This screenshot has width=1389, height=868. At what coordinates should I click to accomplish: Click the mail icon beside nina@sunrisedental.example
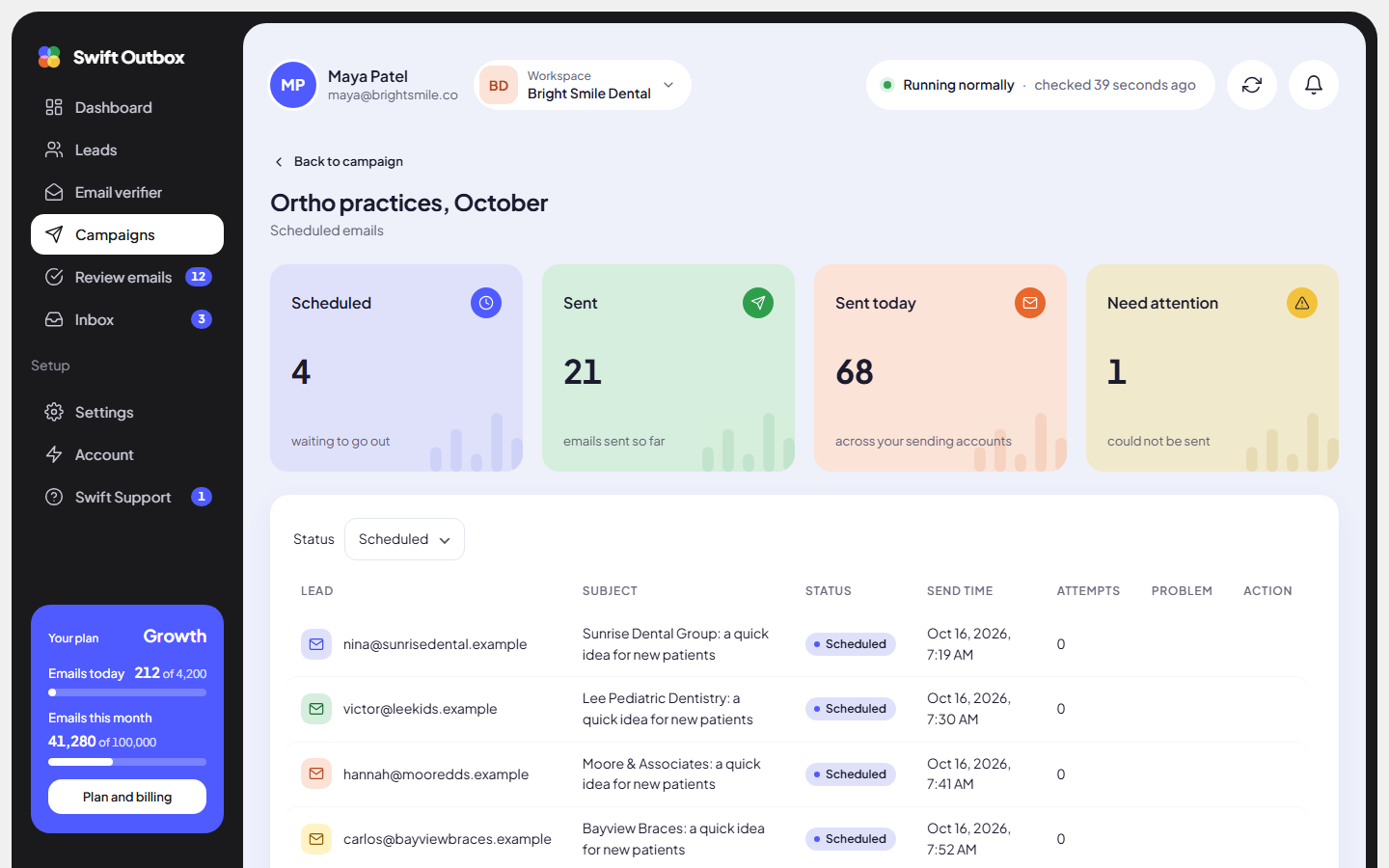point(316,644)
